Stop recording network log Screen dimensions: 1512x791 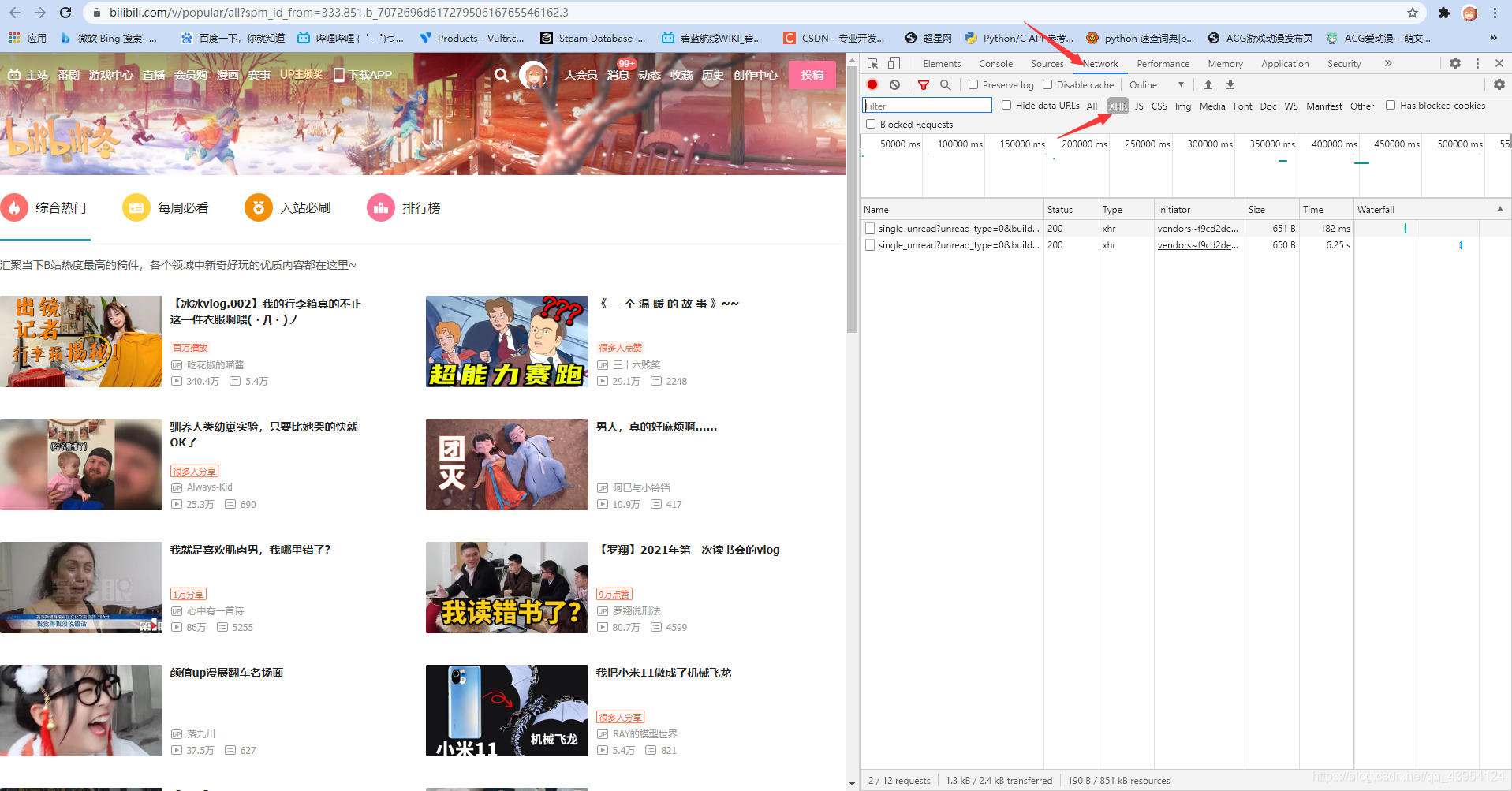pos(872,84)
